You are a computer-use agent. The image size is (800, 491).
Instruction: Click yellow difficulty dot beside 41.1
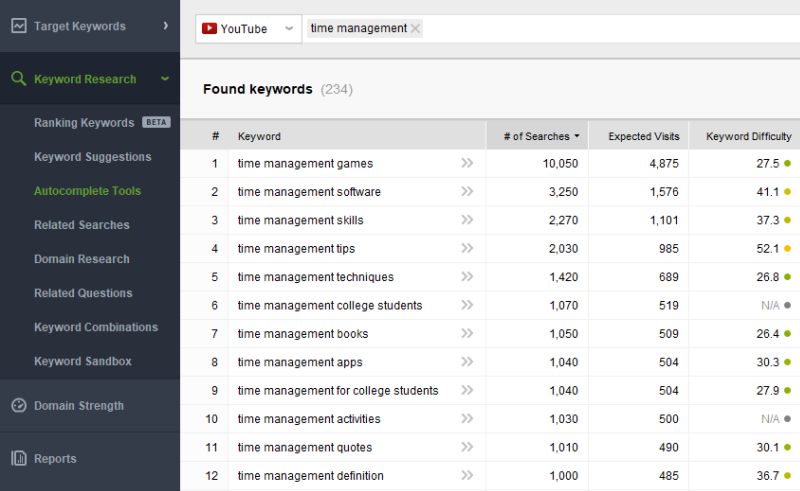[787, 192]
